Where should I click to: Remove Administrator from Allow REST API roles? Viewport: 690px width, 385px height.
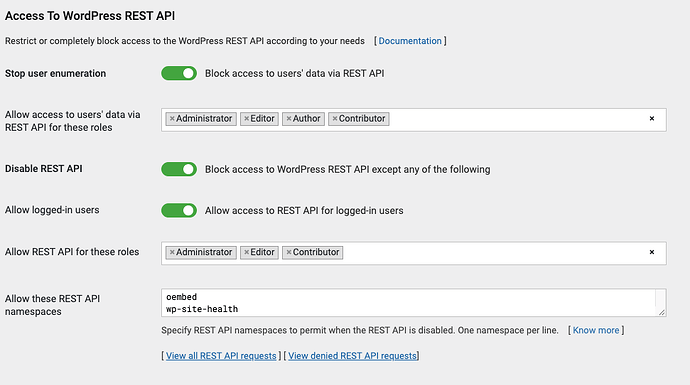pos(172,252)
